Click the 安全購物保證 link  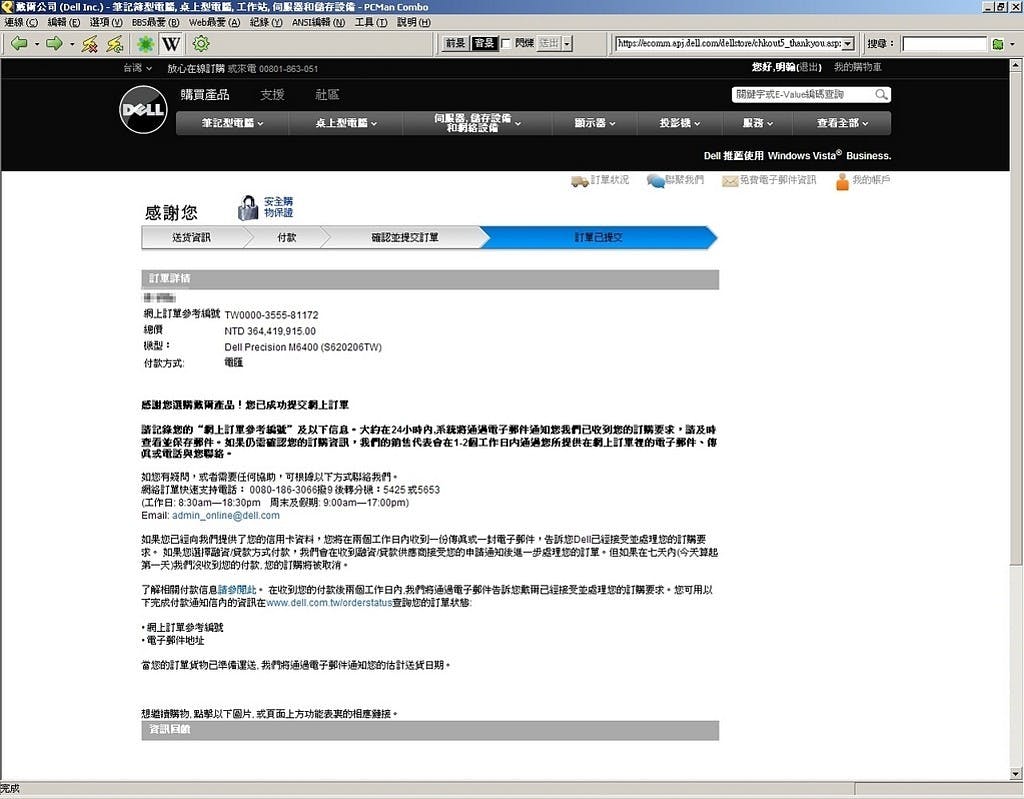pos(278,207)
